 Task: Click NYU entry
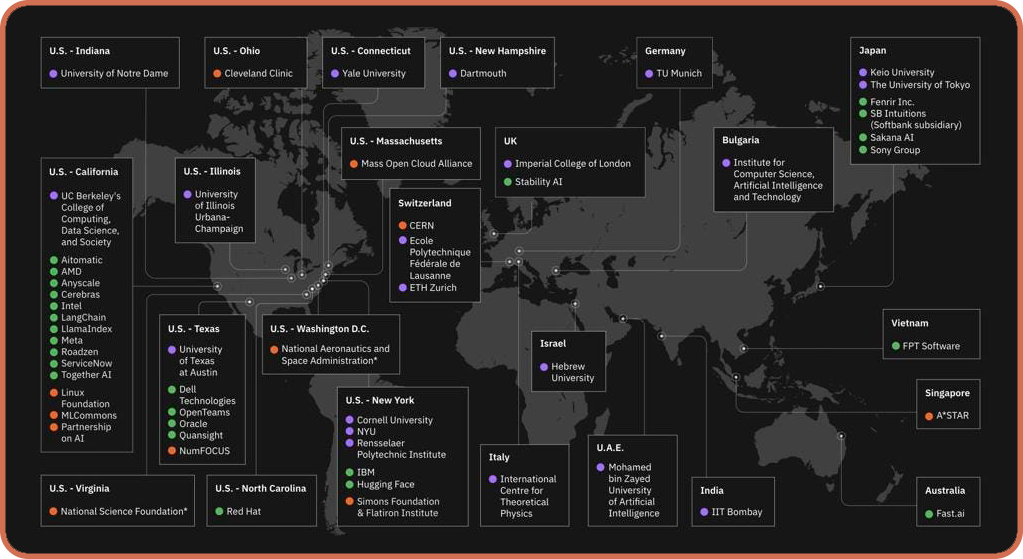click(x=366, y=432)
